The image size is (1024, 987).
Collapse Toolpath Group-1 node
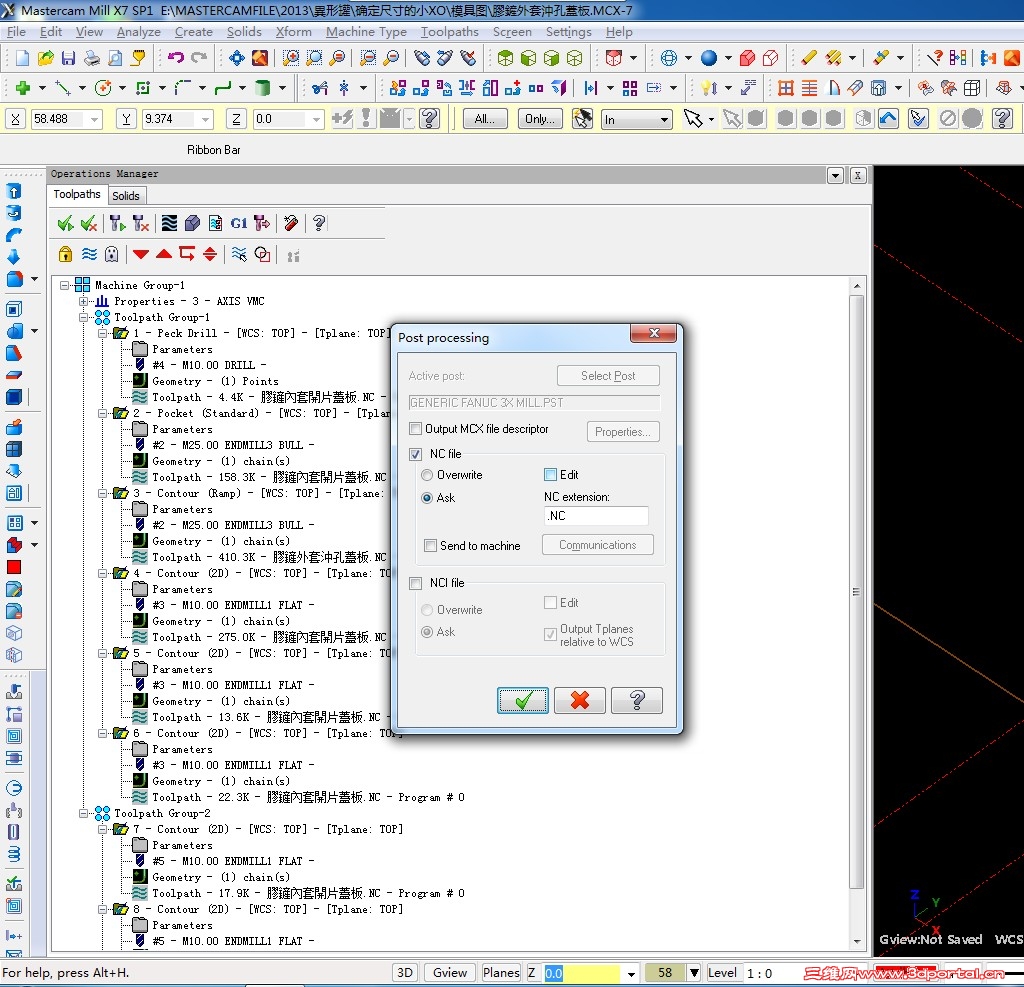[x=84, y=317]
